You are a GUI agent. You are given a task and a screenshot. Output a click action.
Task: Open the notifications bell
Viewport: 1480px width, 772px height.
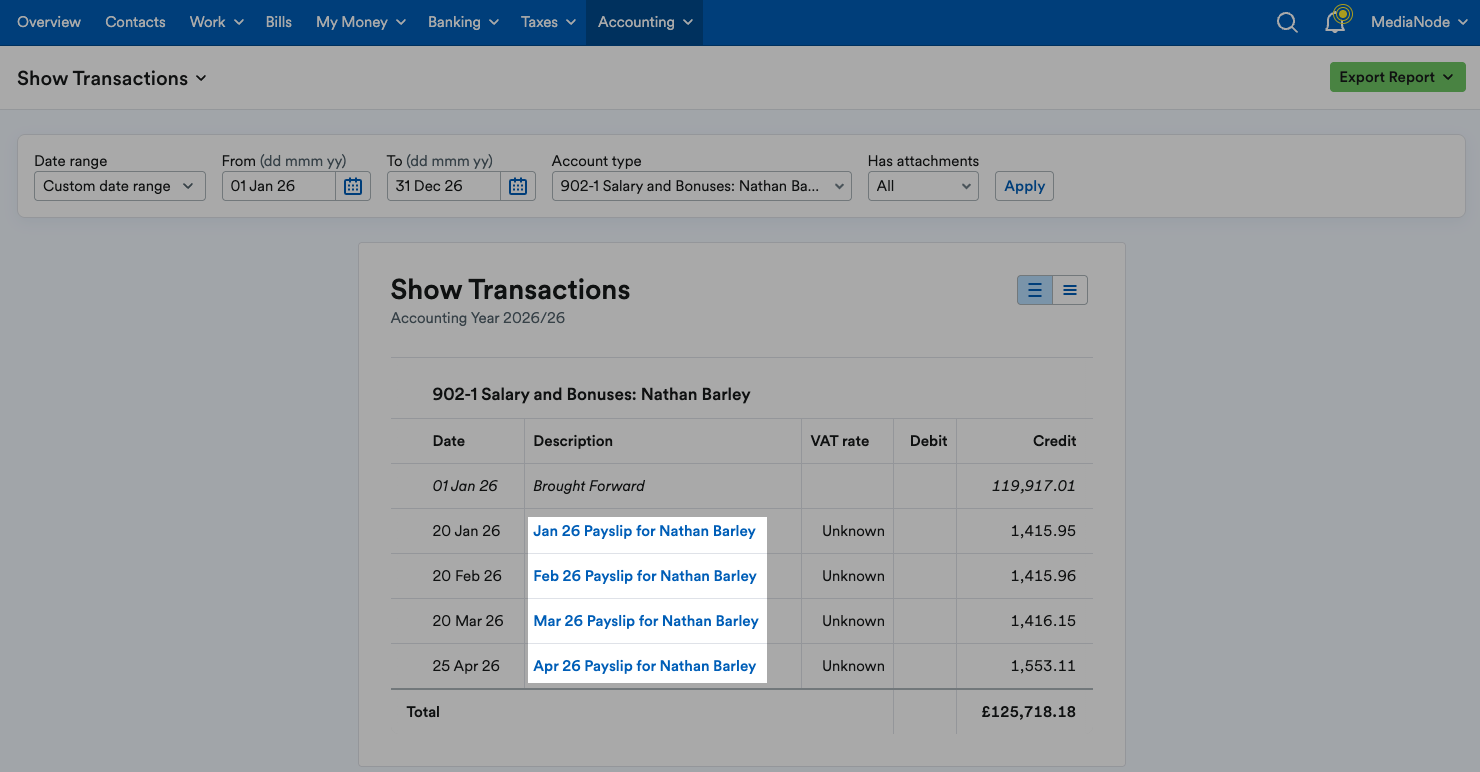coord(1336,21)
